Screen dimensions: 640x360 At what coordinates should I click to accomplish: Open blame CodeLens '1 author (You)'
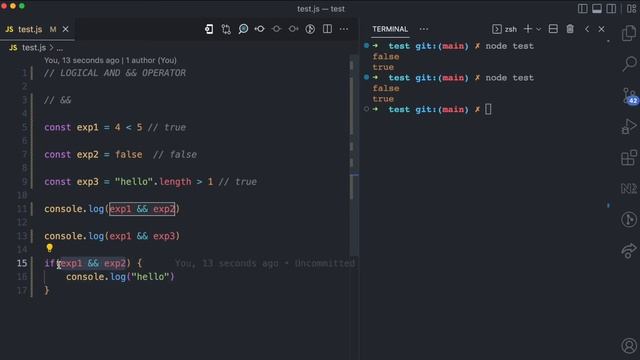pos(151,60)
